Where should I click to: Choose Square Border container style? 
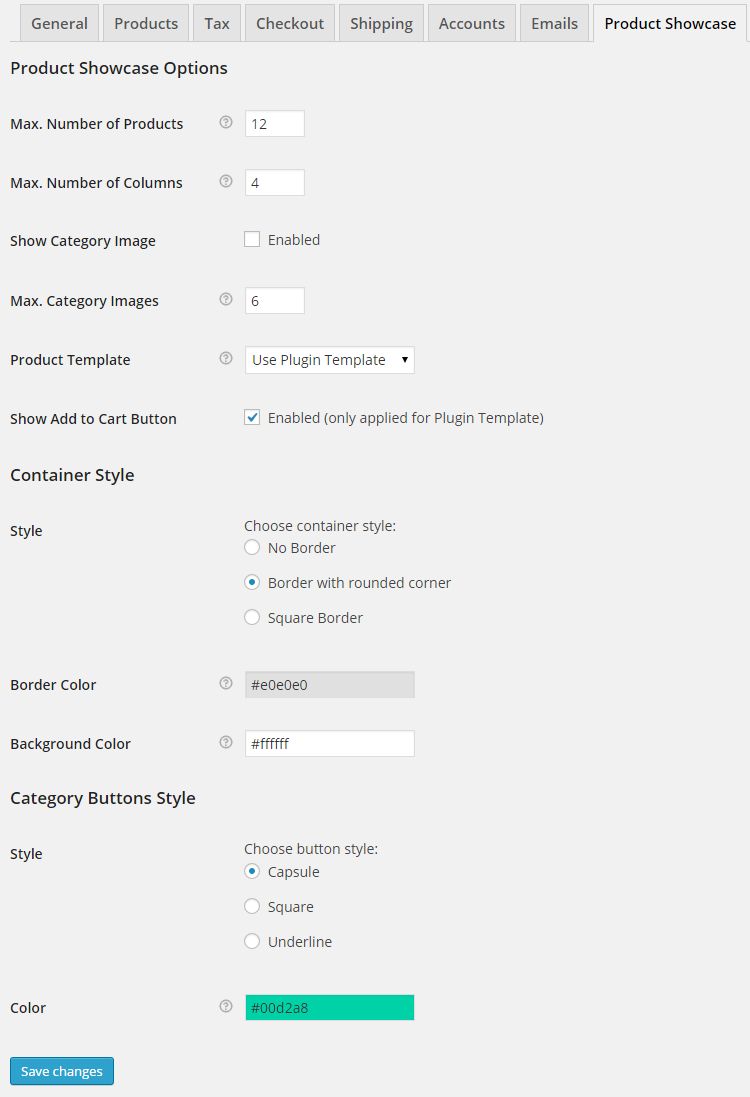click(252, 618)
